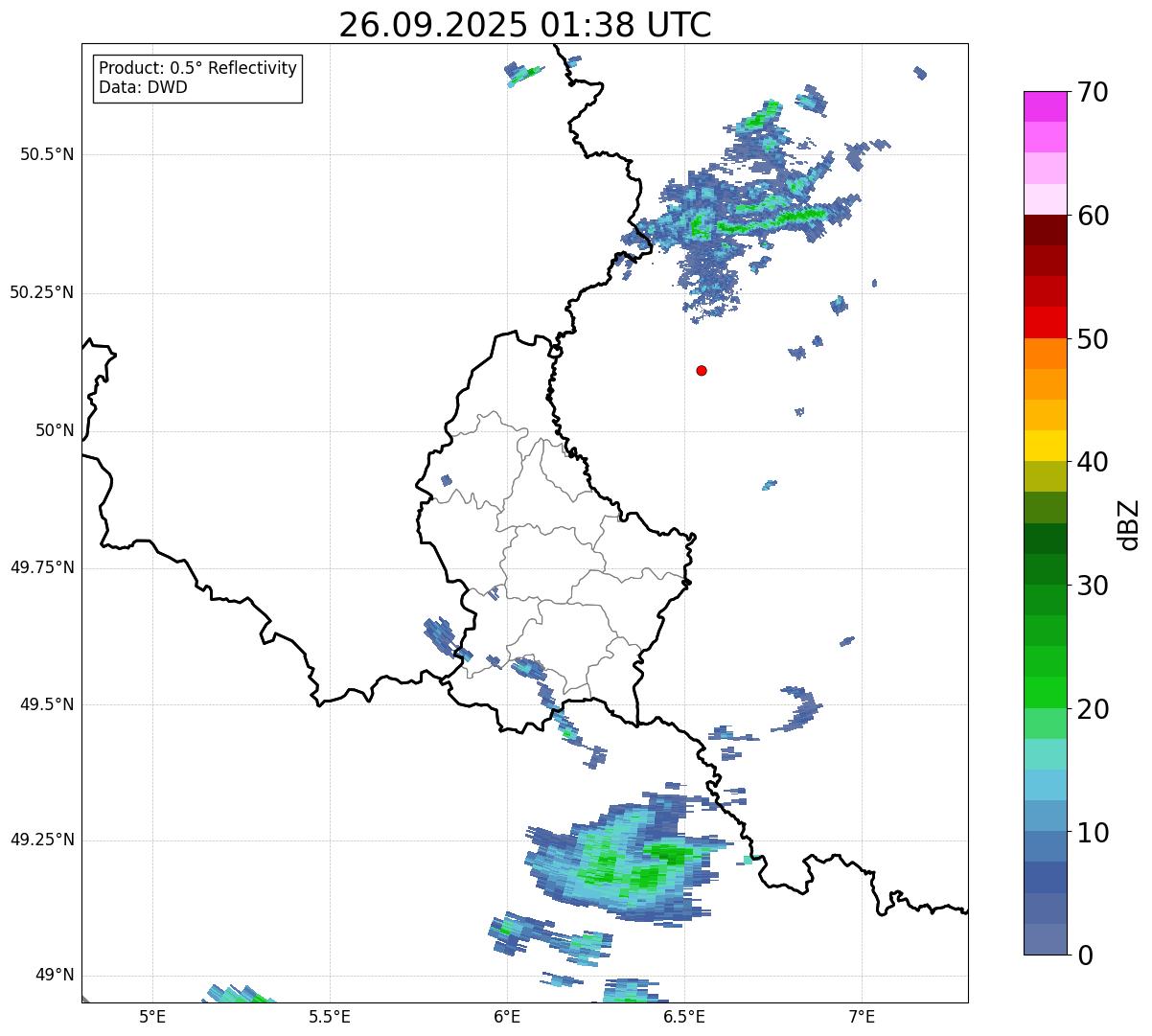
Task: Click the 5°E longitude label
Action: pos(152,1017)
